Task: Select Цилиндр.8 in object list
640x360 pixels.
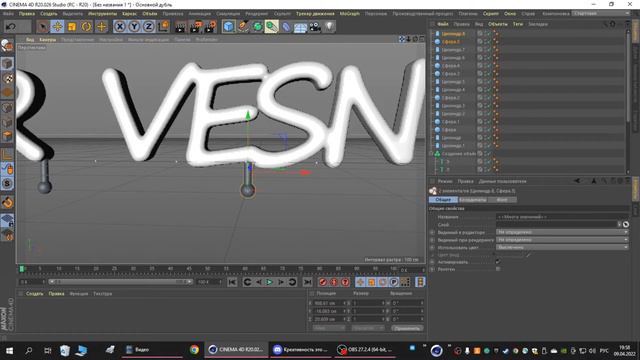Action: 453,34
